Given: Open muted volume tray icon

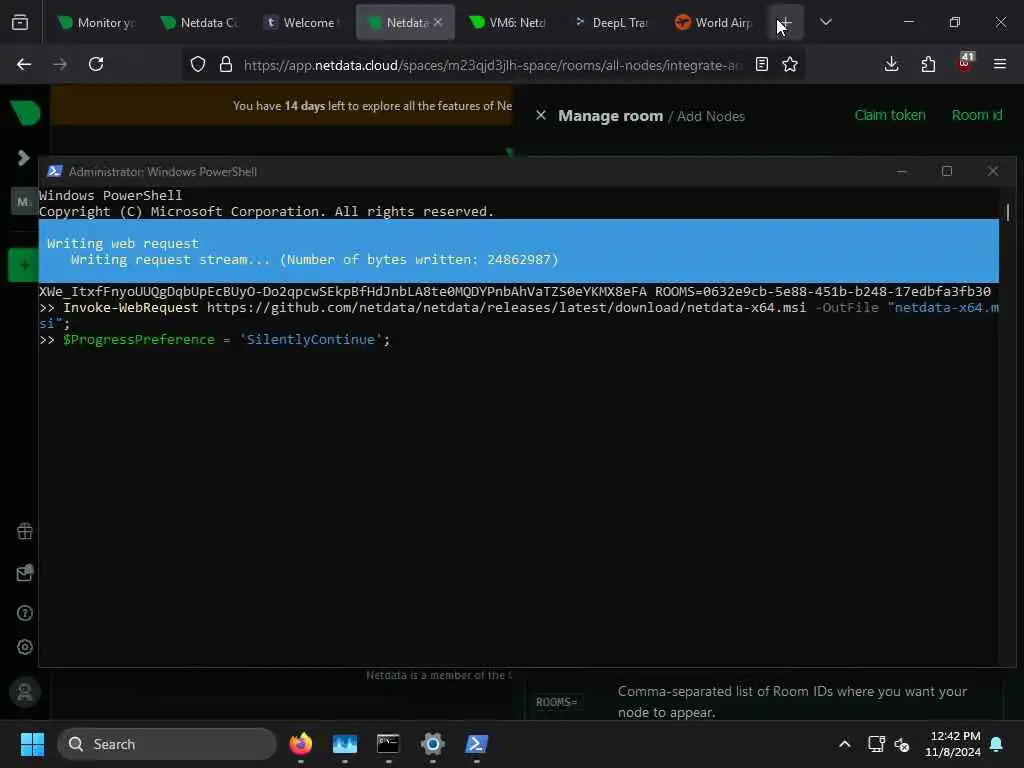Looking at the screenshot, I should click(902, 744).
